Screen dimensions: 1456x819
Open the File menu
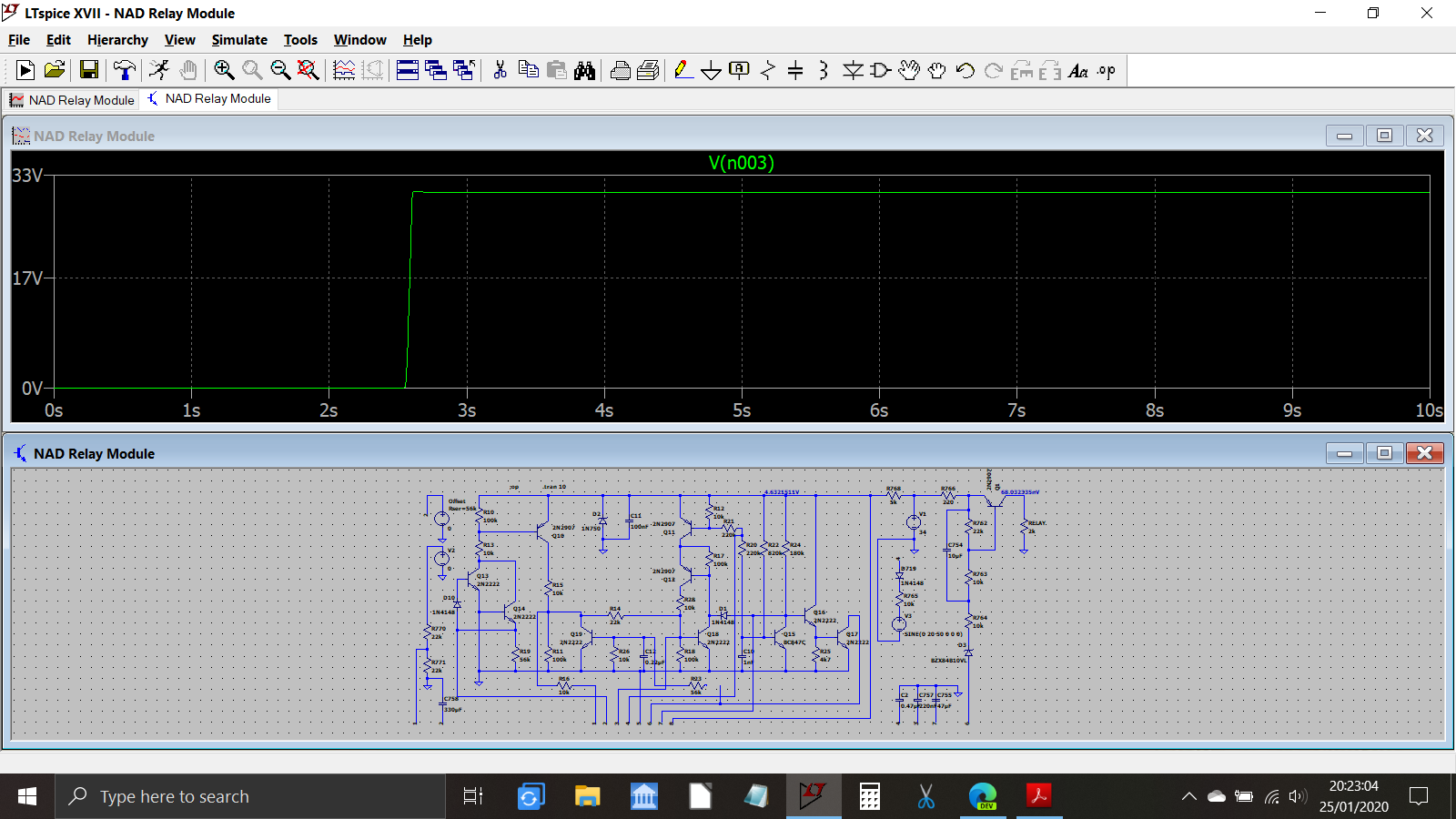click(x=19, y=40)
